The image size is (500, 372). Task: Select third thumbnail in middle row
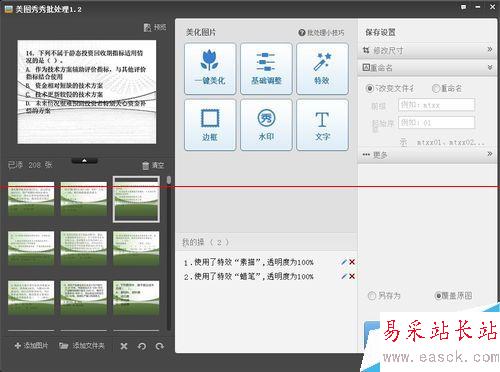click(136, 248)
